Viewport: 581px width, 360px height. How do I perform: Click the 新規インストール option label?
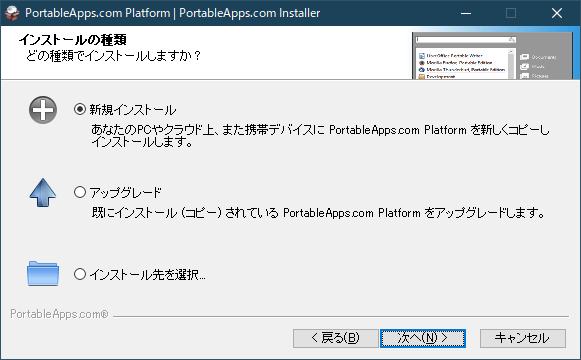pyautogui.click(x=133, y=110)
